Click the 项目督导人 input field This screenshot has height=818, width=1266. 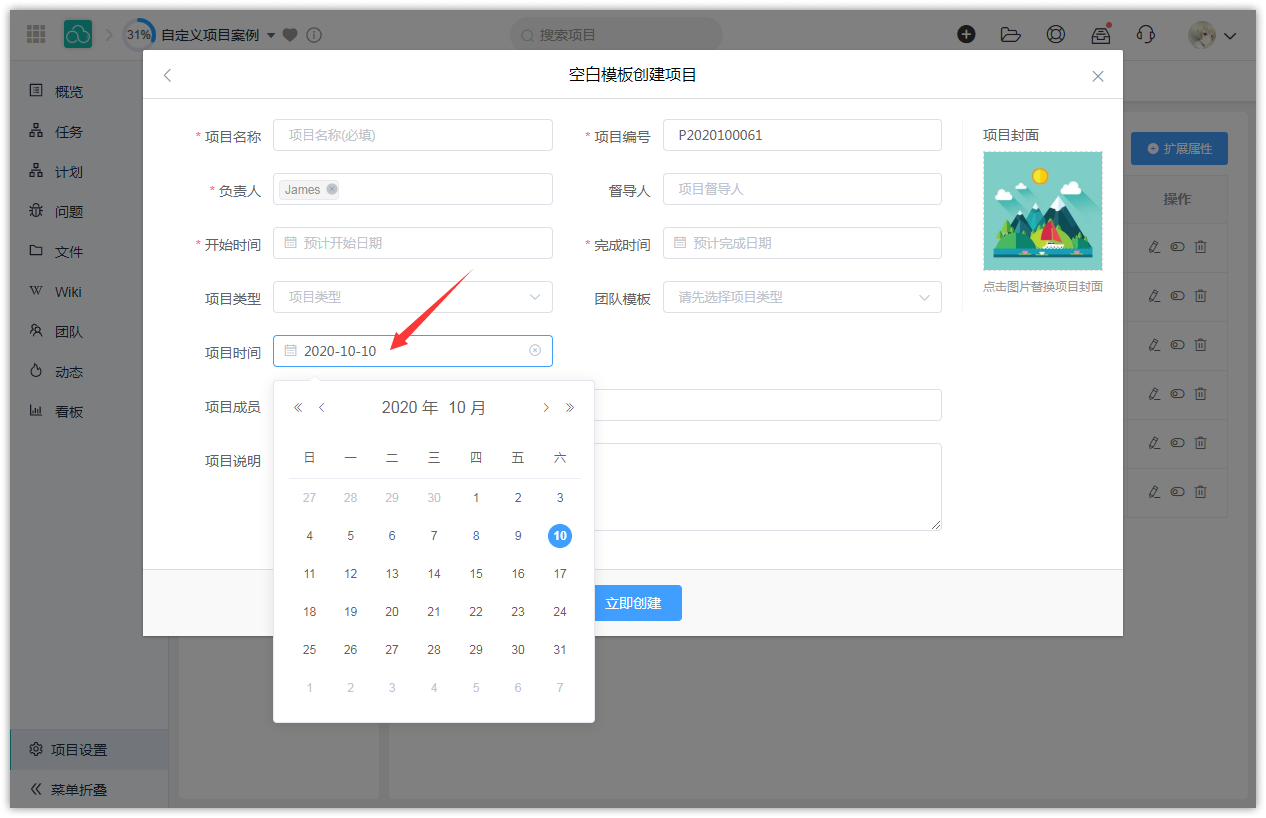coord(802,189)
